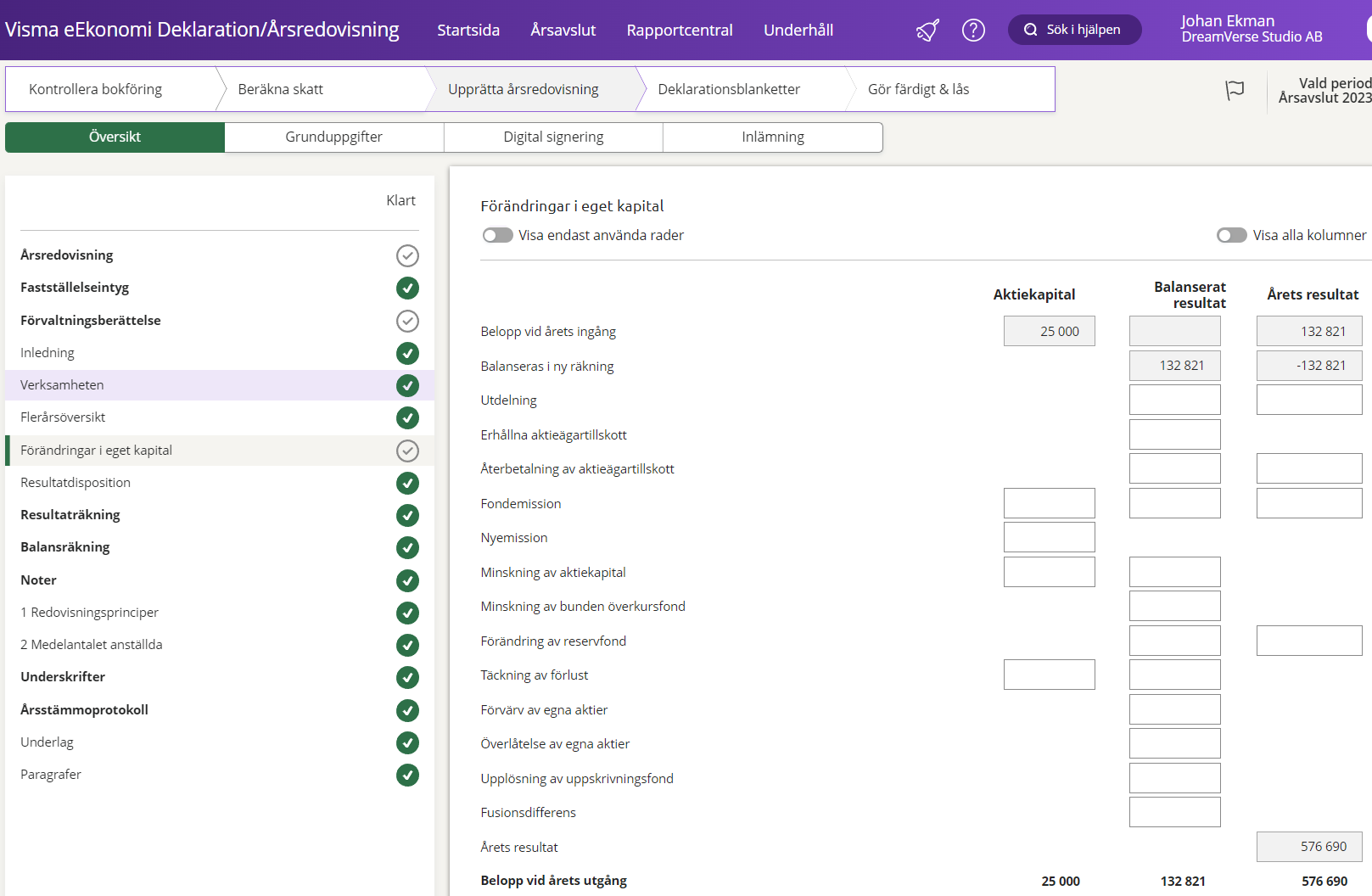
Task: Open Fastställelseintyg in the sidebar
Action: [75, 288]
